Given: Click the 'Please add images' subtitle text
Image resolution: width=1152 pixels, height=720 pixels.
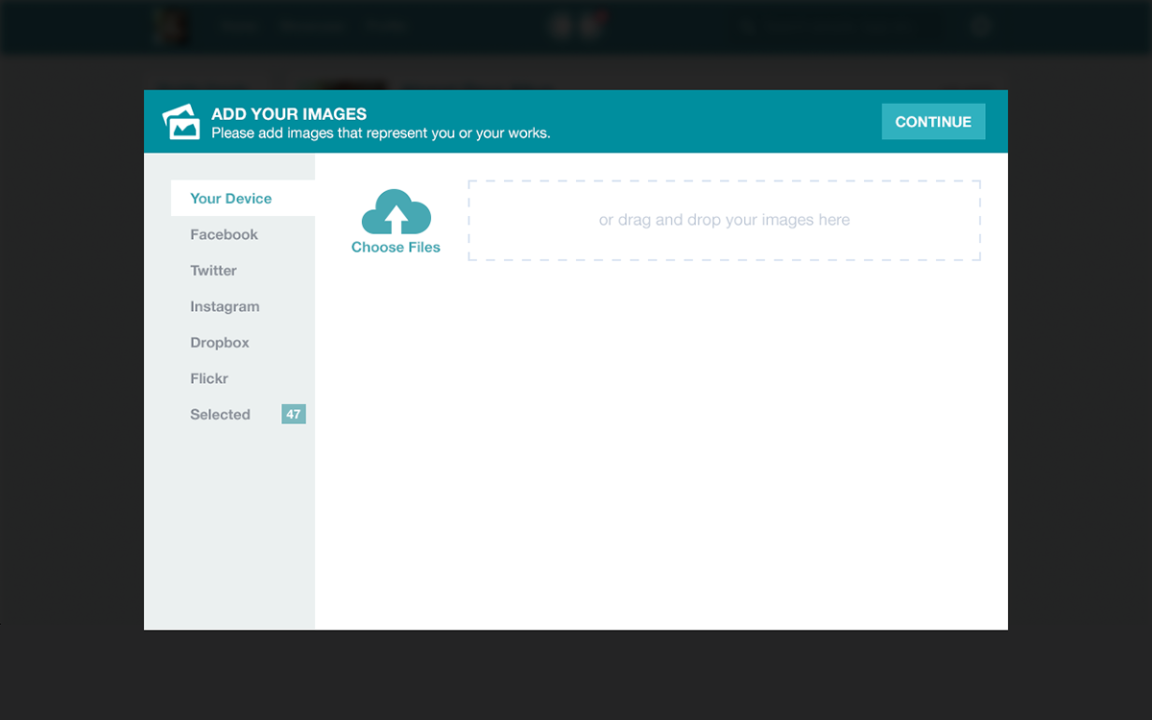Looking at the screenshot, I should tap(381, 133).
